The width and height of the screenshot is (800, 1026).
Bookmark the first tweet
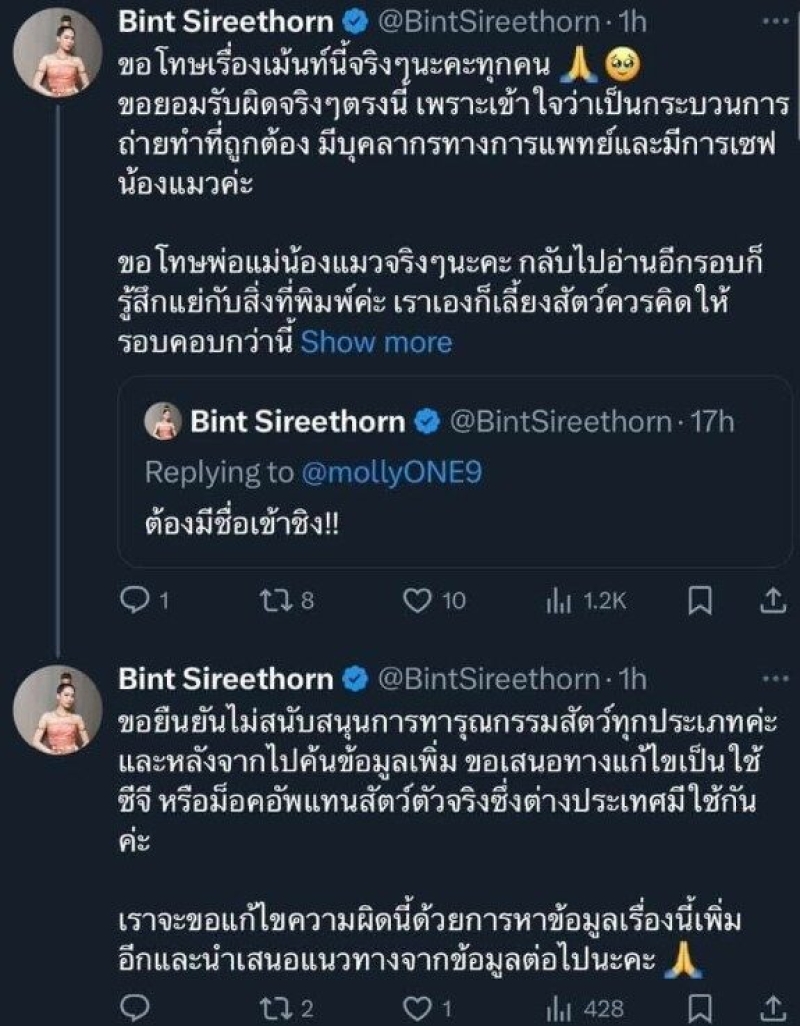tap(701, 600)
